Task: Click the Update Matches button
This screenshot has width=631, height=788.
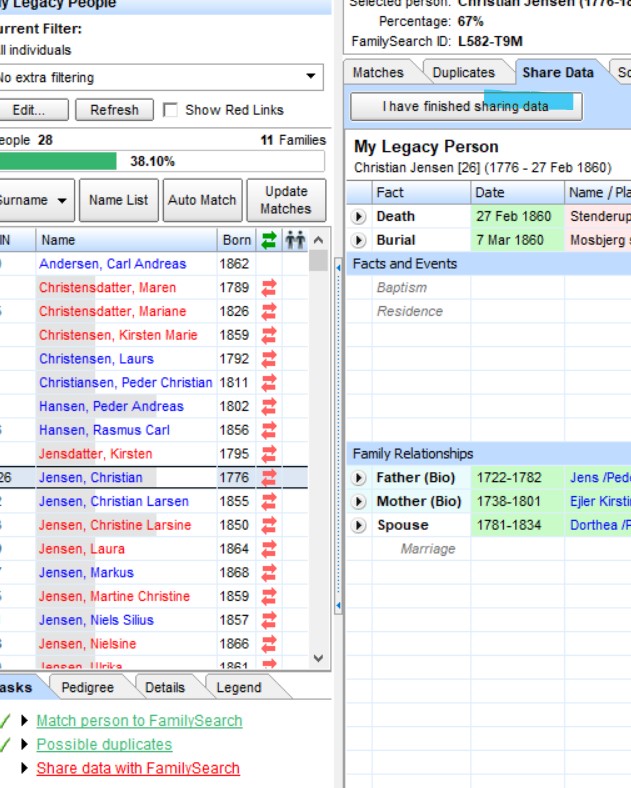Action: 286,200
